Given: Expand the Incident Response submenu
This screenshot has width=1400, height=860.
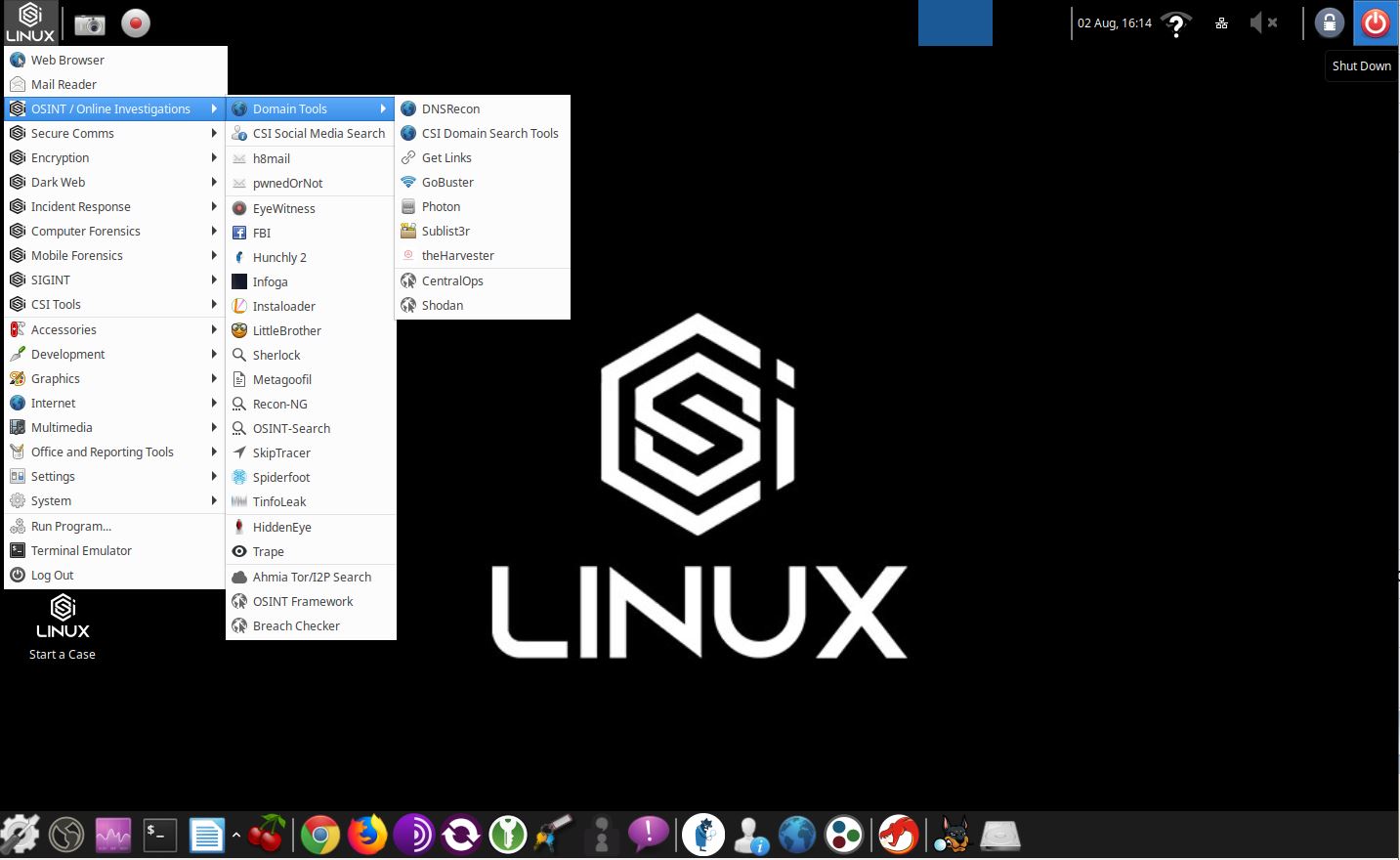Looking at the screenshot, I should (115, 206).
